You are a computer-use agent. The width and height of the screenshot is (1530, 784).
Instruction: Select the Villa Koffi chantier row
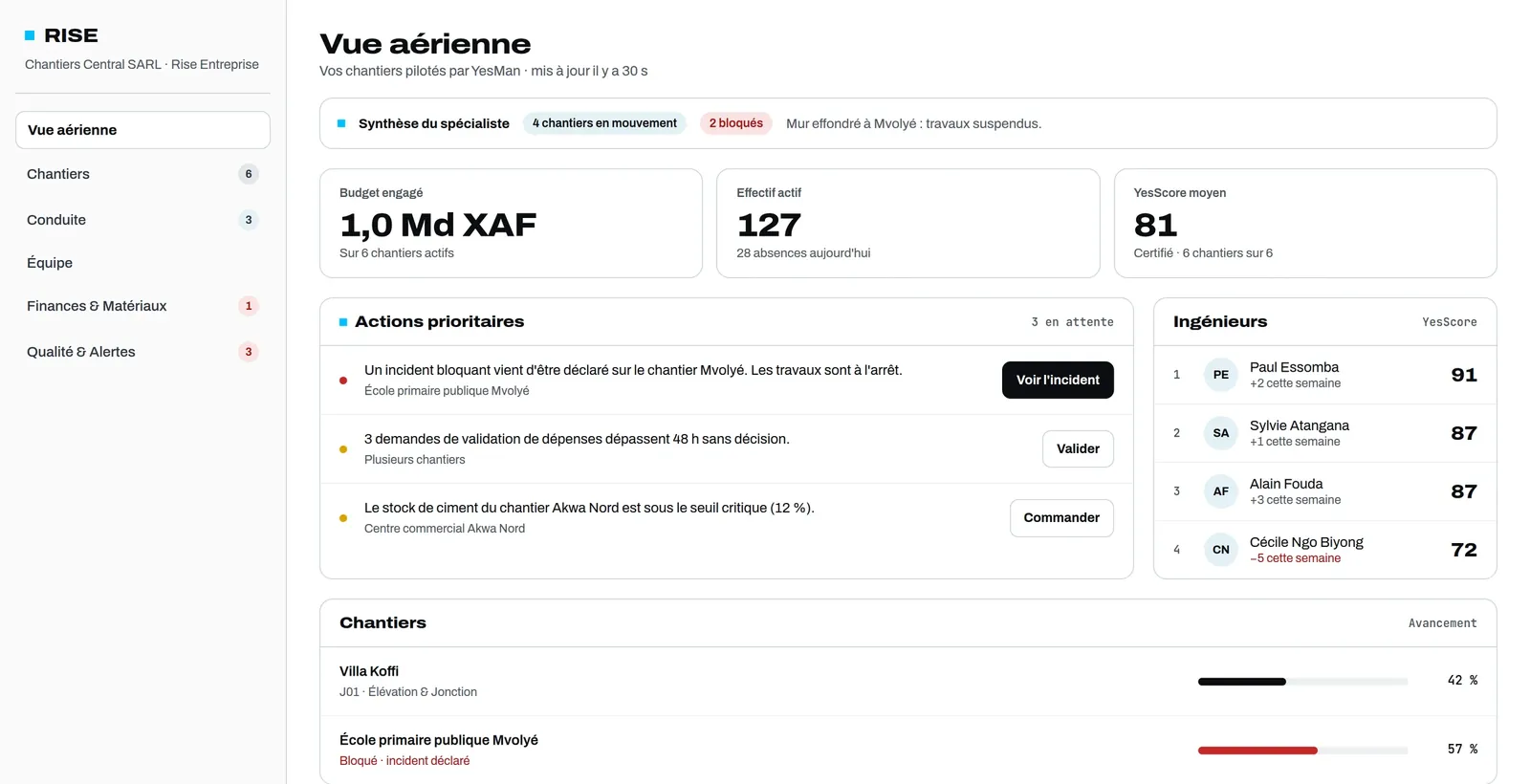coord(908,682)
